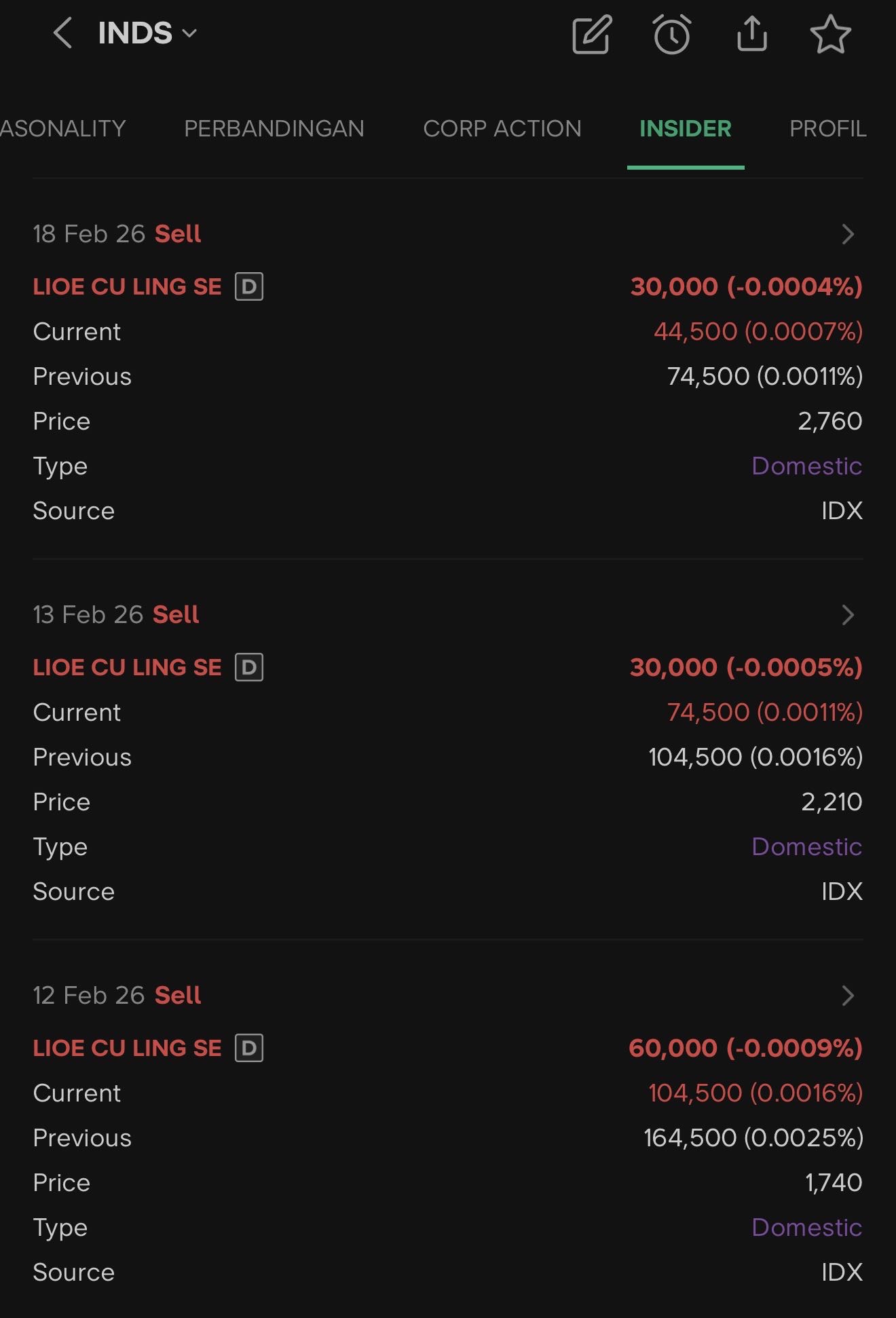Tap the 60,000 (-0.0009%) sell amount
Image resolution: width=896 pixels, height=1318 pixels.
(745, 1048)
